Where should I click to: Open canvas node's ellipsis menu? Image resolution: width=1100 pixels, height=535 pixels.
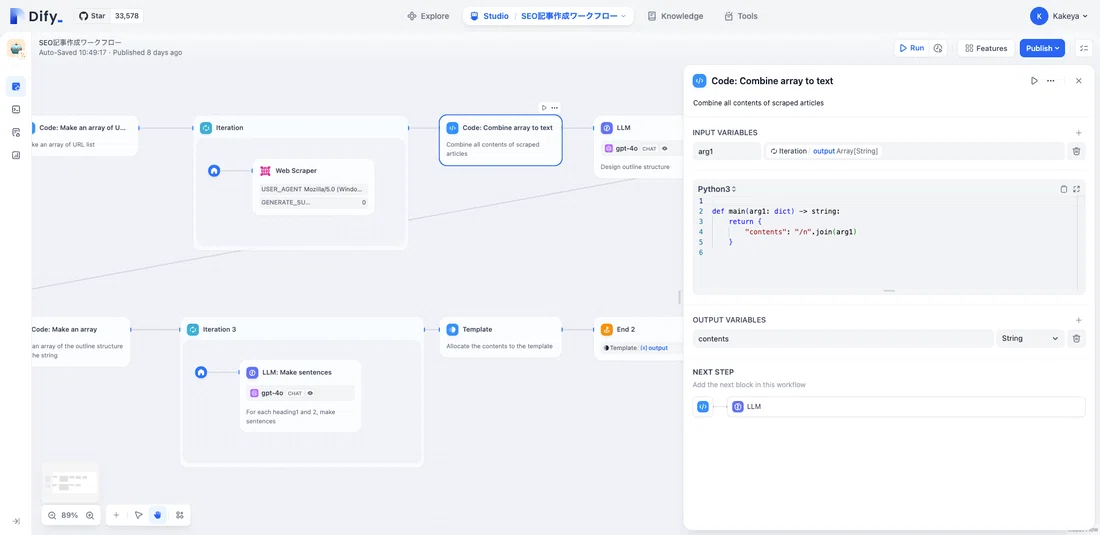click(x=555, y=107)
